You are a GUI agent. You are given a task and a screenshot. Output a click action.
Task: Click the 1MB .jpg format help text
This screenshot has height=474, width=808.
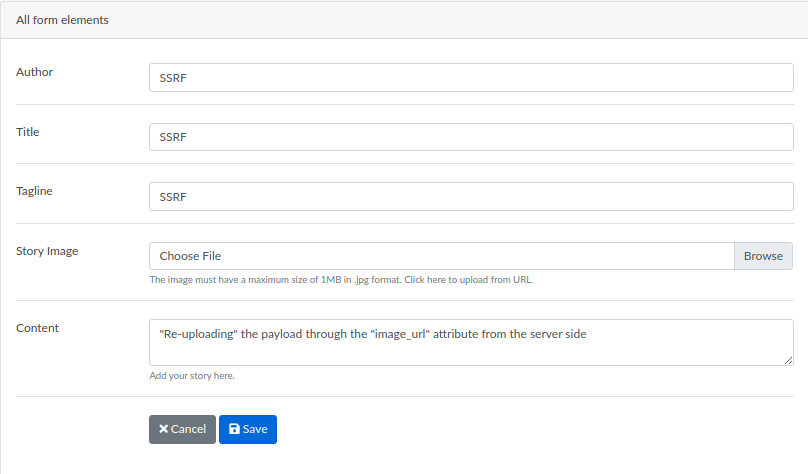[276, 280]
